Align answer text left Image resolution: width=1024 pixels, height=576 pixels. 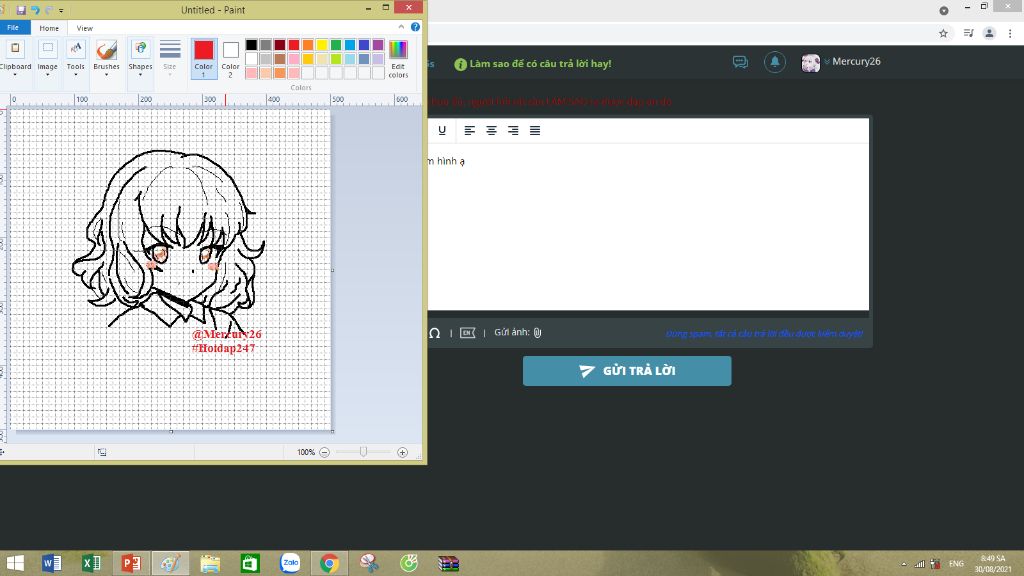[x=470, y=130]
